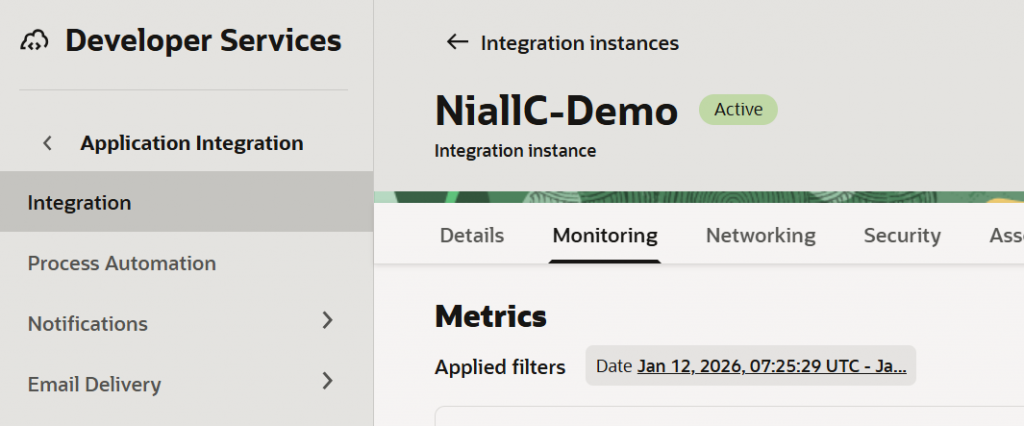Select the Monitoring tab
The height and width of the screenshot is (426, 1024).
[605, 236]
